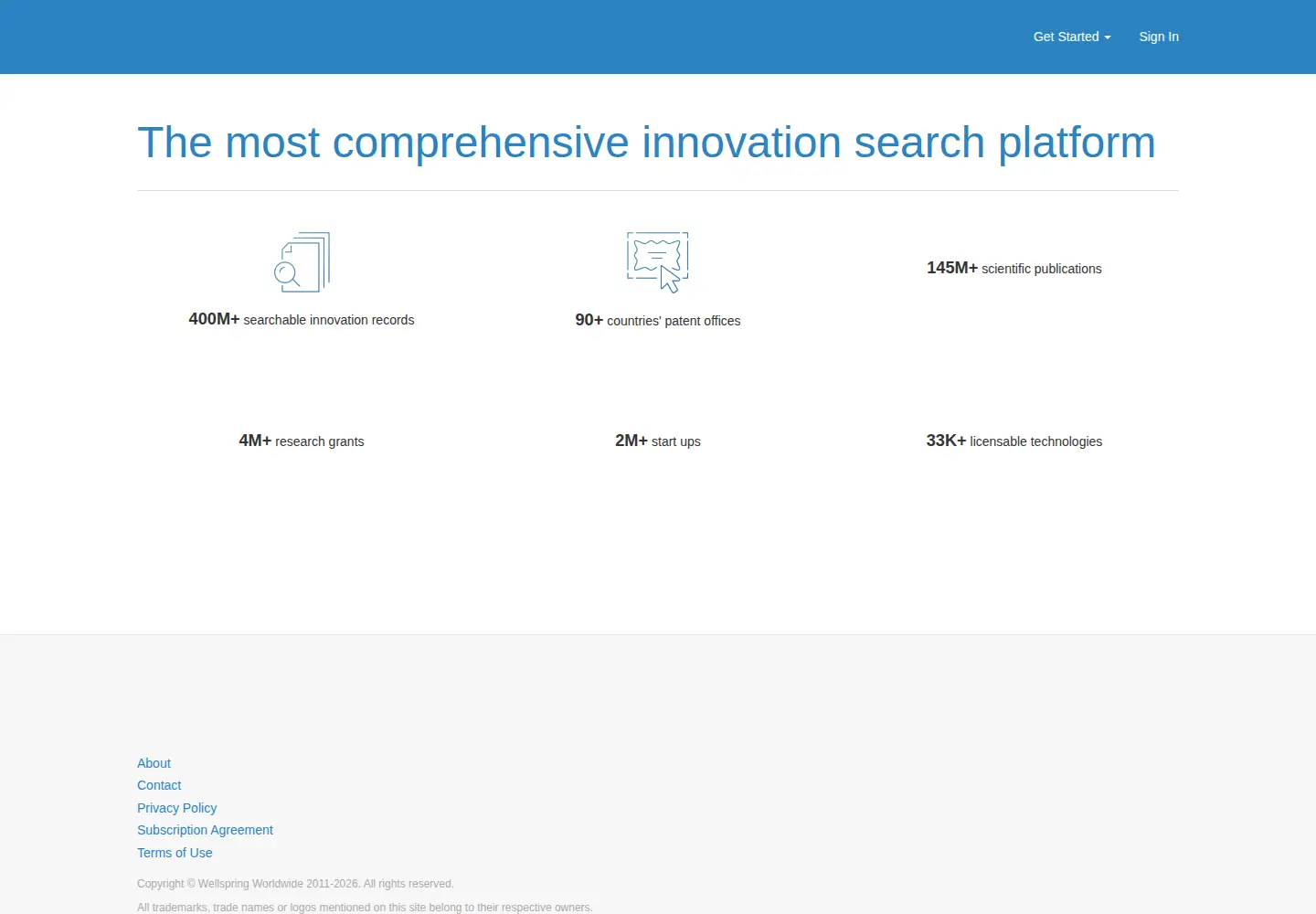Click the main innovation search platform heading
1316x914 pixels.
(646, 143)
